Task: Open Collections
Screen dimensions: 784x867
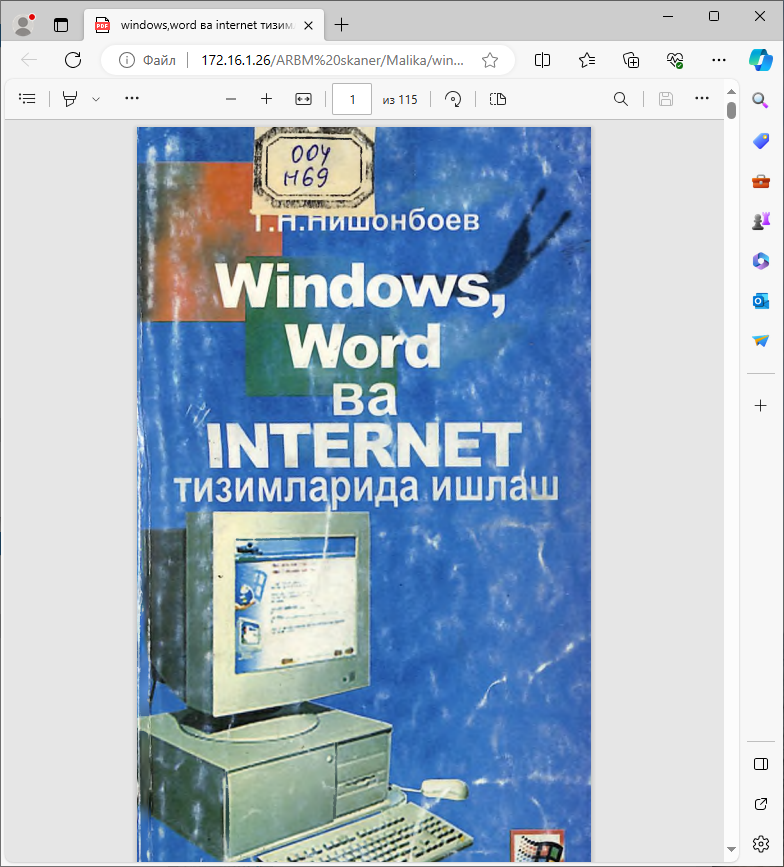Action: 631,60
